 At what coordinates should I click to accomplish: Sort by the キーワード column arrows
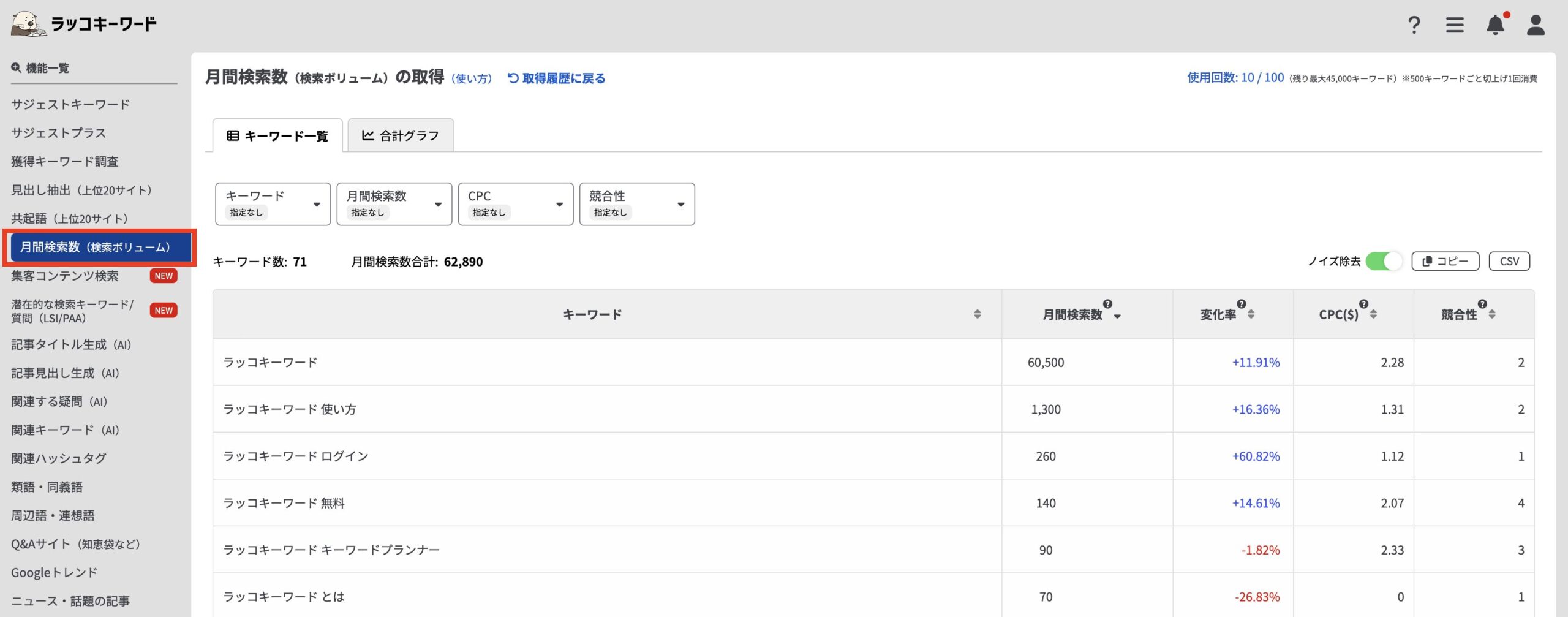click(978, 314)
